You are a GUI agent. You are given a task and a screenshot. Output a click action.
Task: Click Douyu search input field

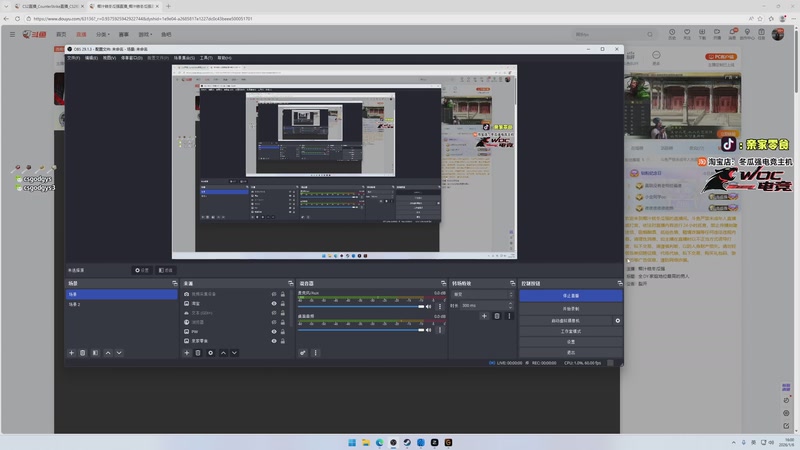pos(610,34)
